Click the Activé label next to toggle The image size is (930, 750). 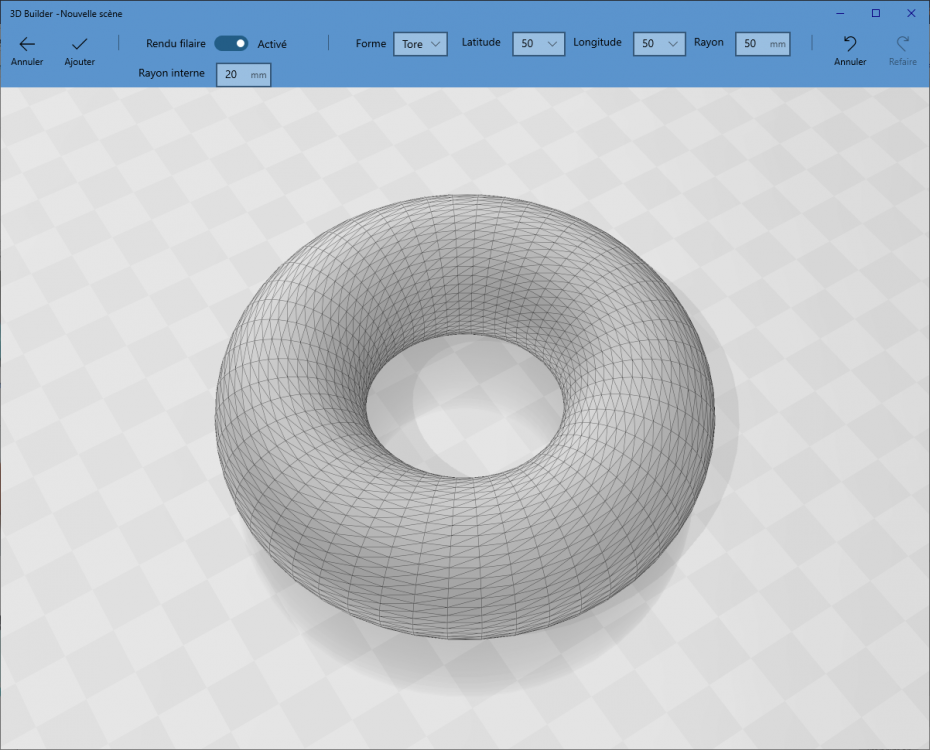(x=272, y=44)
